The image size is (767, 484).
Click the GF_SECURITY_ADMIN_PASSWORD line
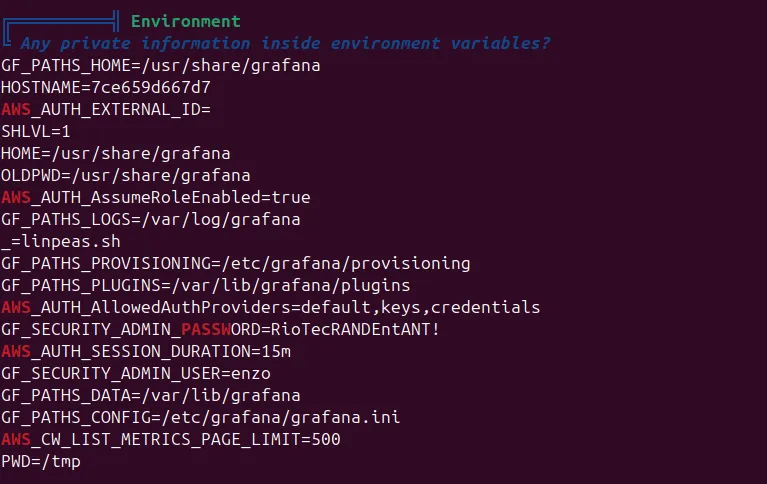tap(220, 329)
